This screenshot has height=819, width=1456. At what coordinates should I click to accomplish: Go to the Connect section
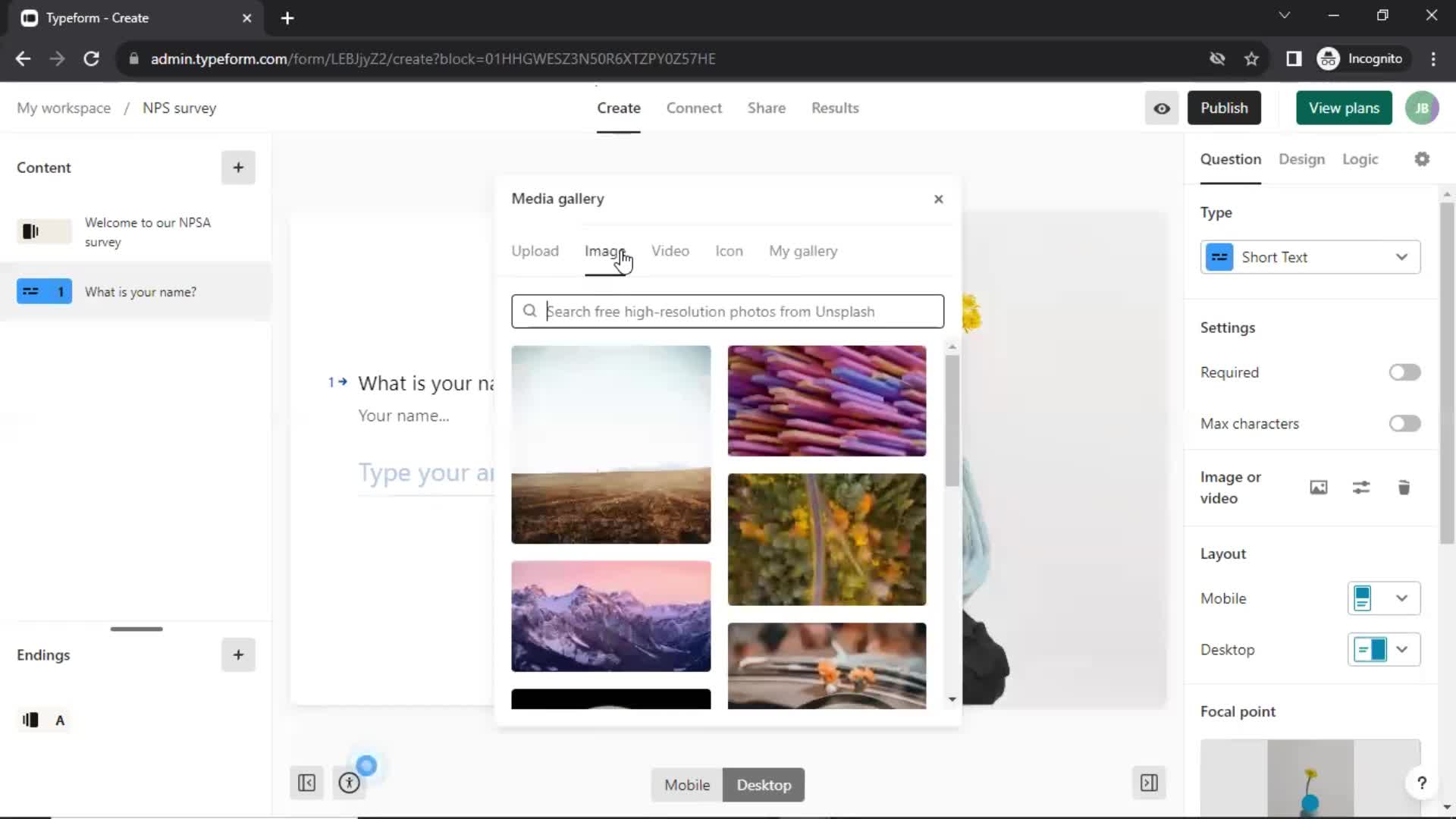(x=694, y=108)
